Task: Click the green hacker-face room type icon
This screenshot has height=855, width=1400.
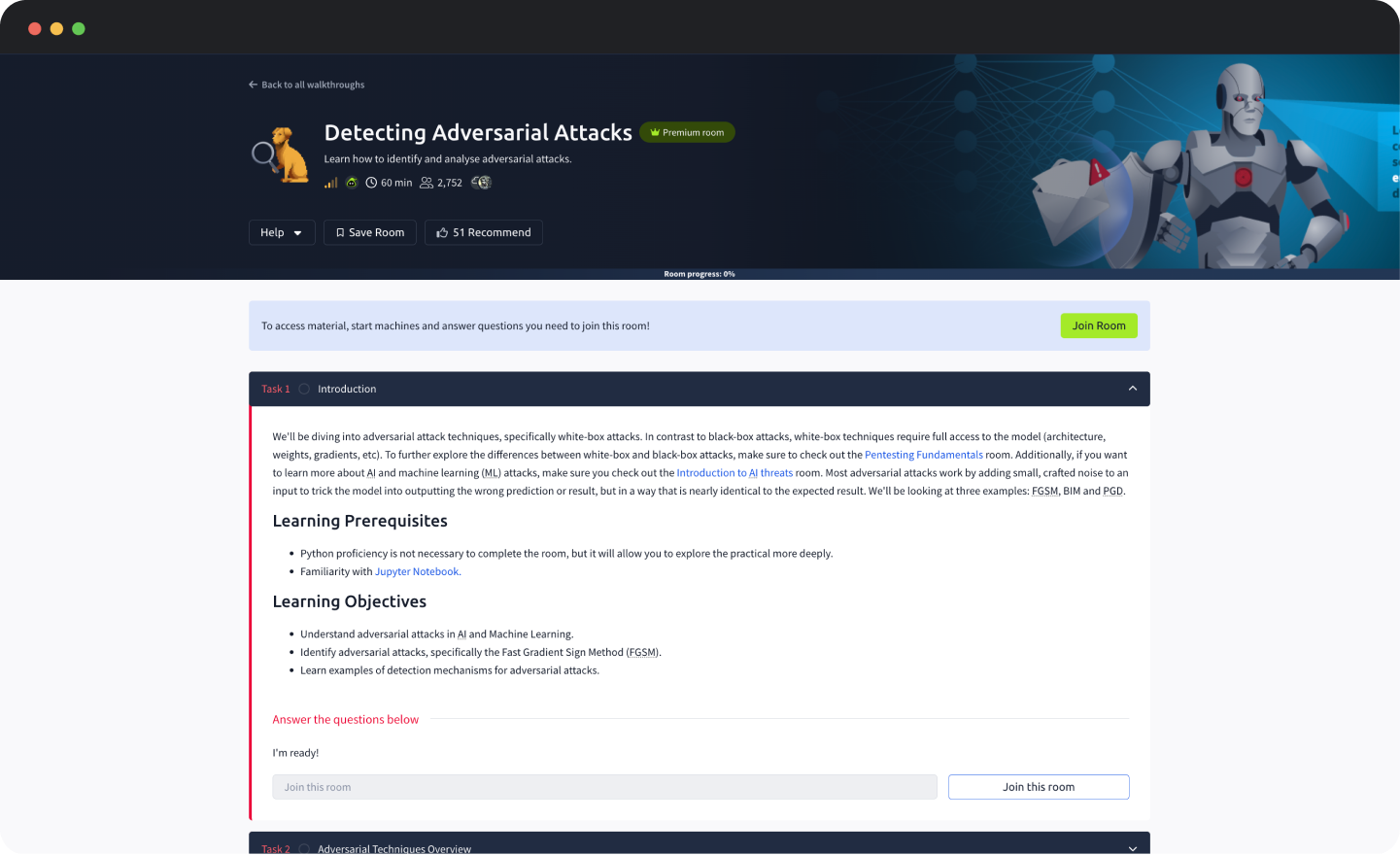Action: pos(352,183)
